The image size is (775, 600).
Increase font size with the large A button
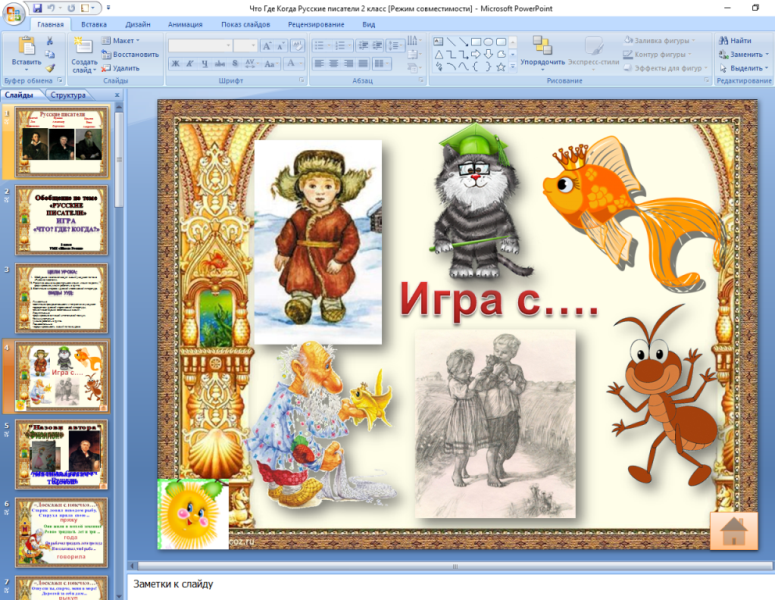[x=267, y=46]
